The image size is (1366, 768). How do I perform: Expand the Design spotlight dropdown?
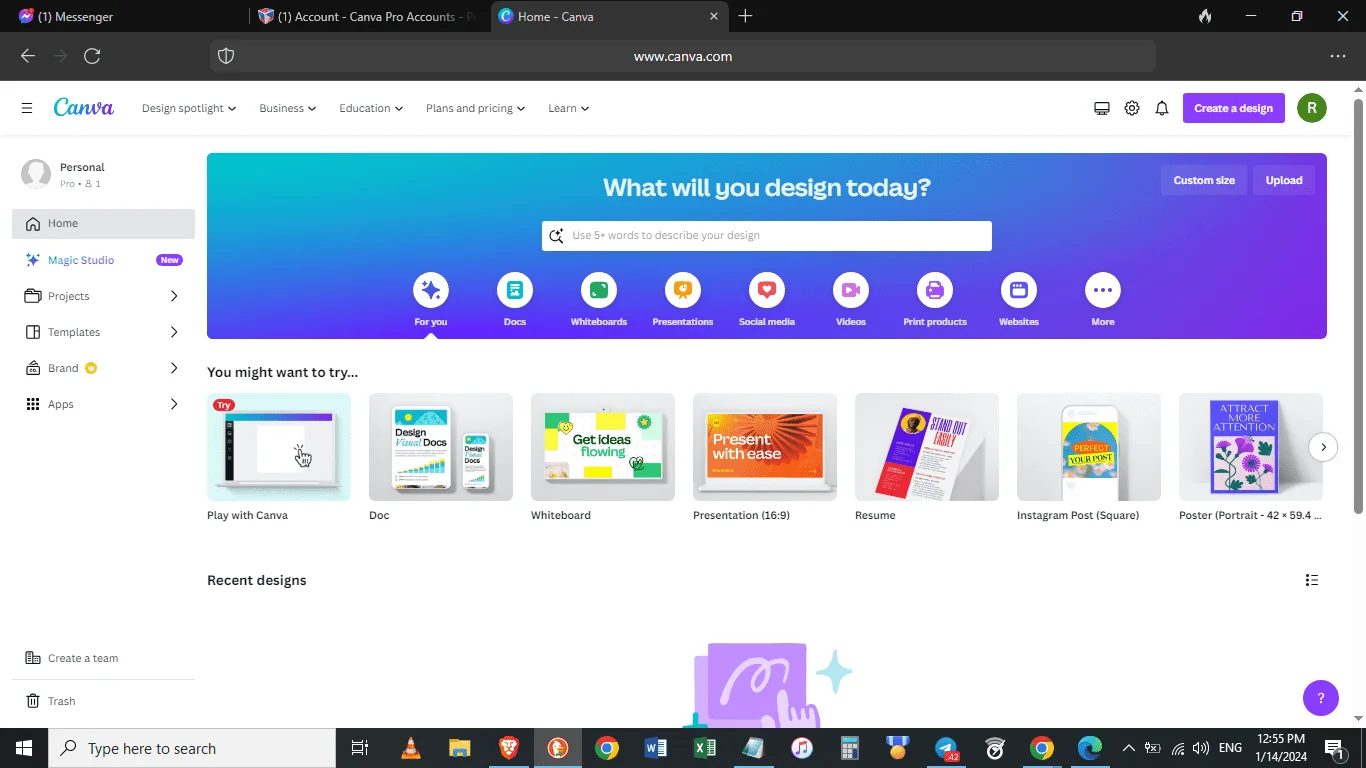[x=189, y=108]
